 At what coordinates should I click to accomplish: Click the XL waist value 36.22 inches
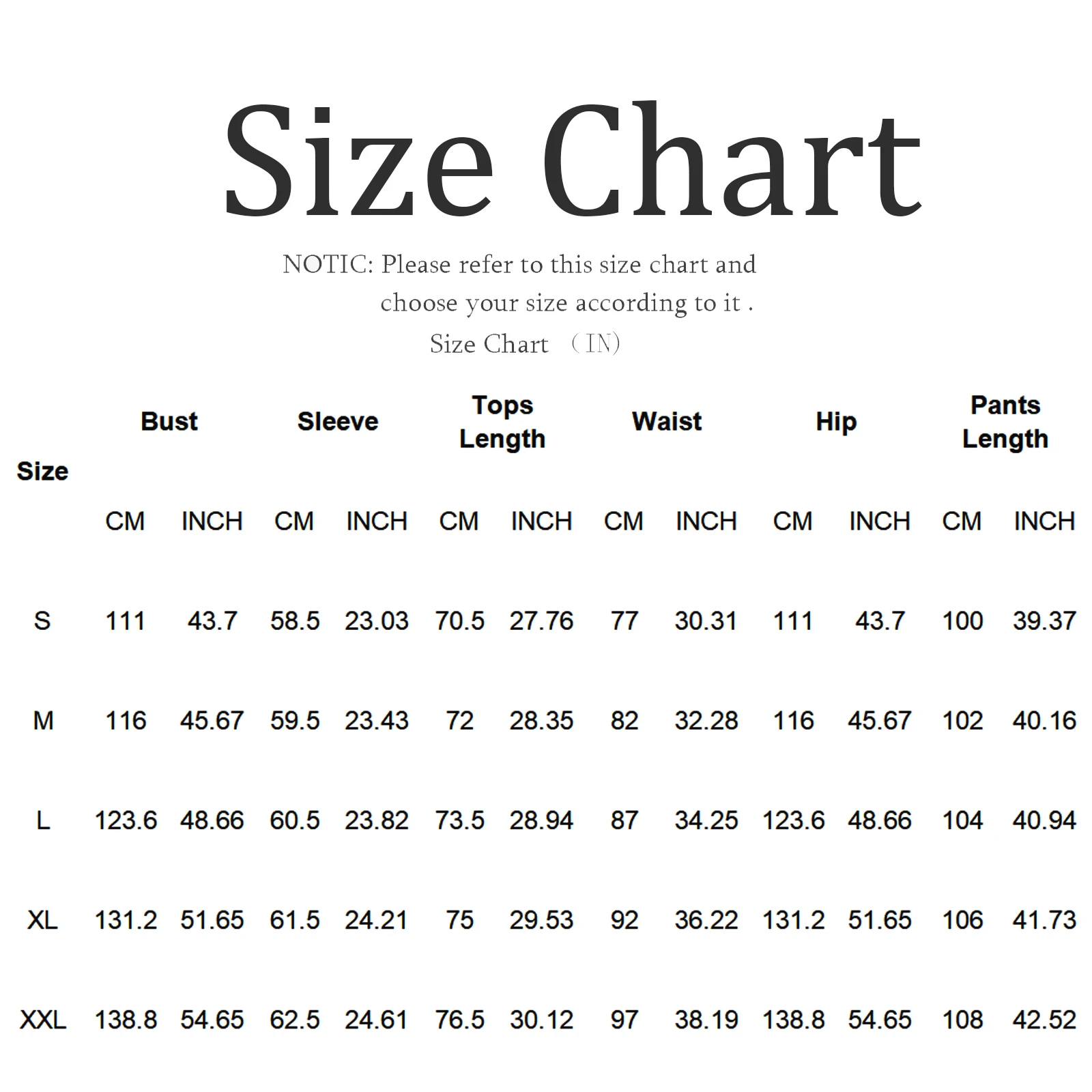pyautogui.click(x=706, y=920)
